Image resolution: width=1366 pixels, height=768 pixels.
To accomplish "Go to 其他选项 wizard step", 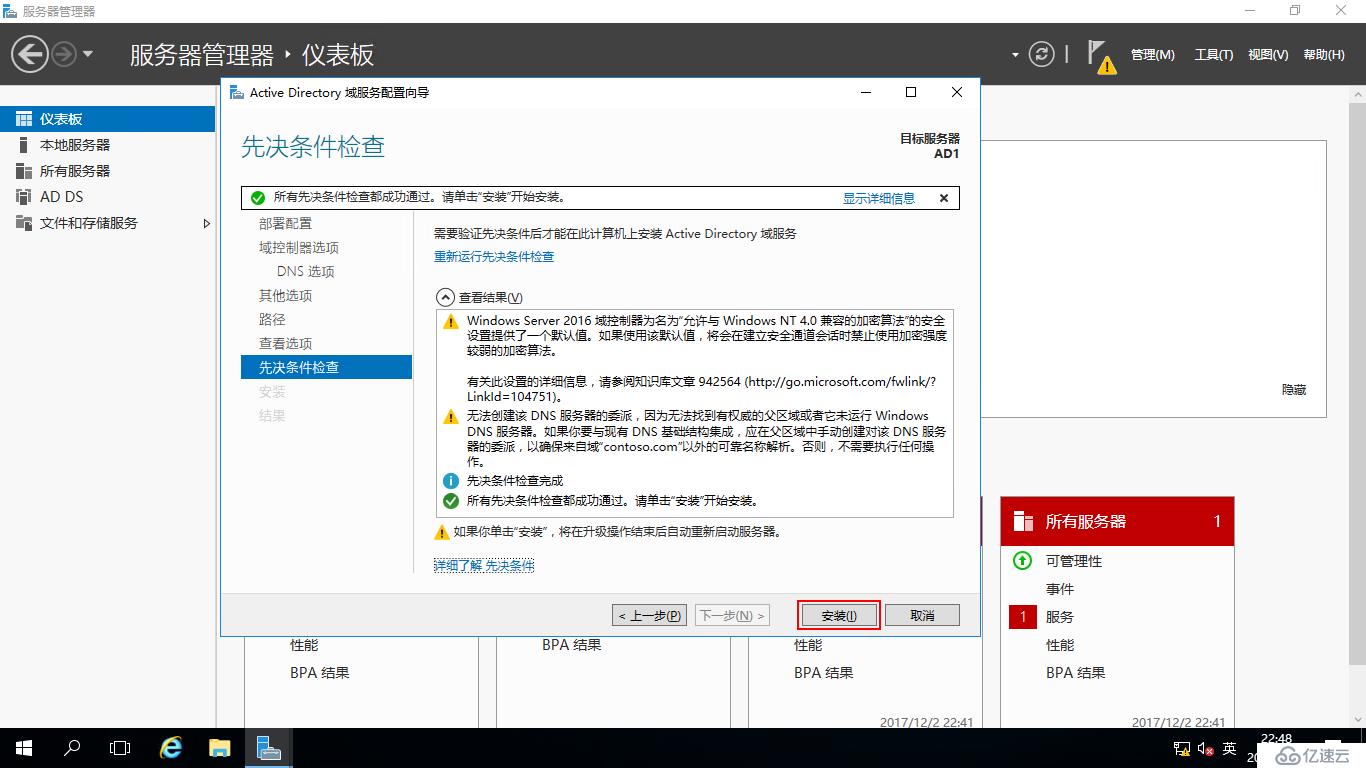I will click(x=286, y=295).
